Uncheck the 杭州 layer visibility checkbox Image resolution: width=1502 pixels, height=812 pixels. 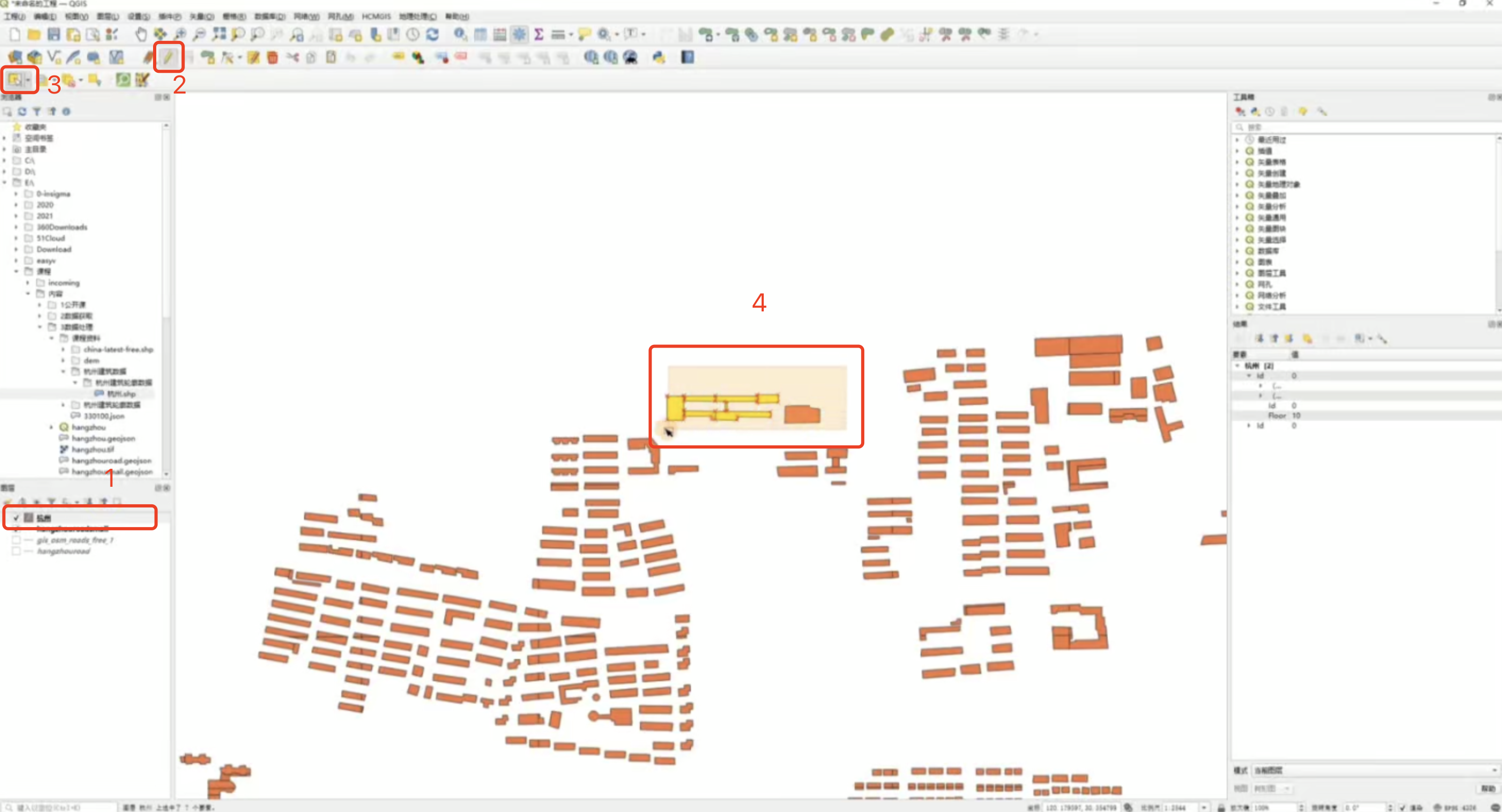[16, 518]
